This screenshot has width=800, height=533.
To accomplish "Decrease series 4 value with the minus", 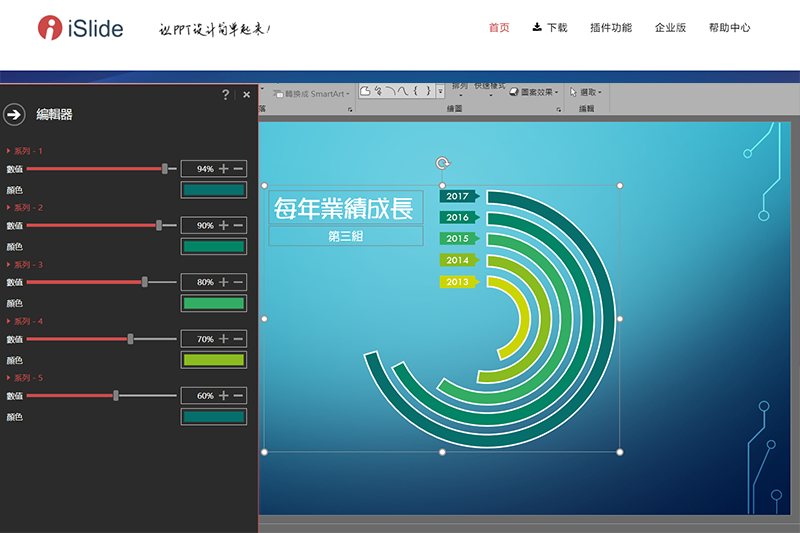I will tap(238, 339).
